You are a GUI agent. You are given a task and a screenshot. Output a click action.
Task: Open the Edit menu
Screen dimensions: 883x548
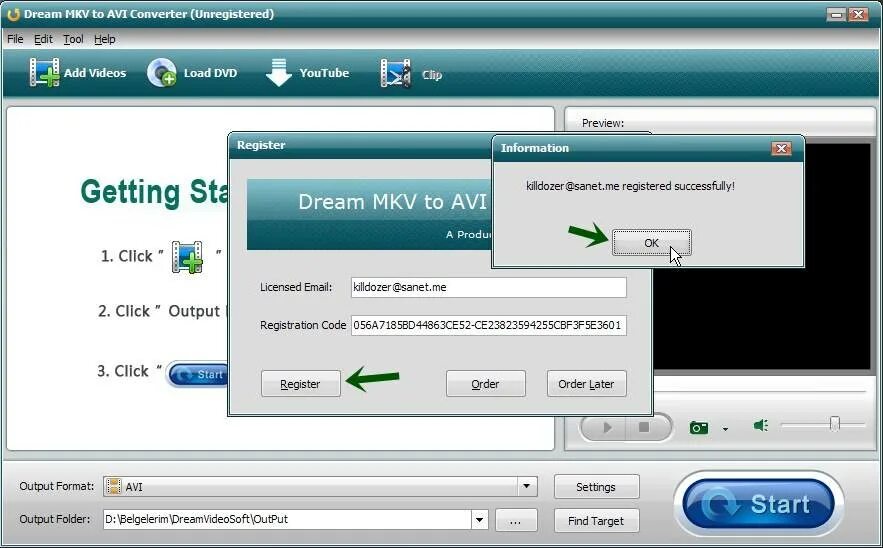43,39
